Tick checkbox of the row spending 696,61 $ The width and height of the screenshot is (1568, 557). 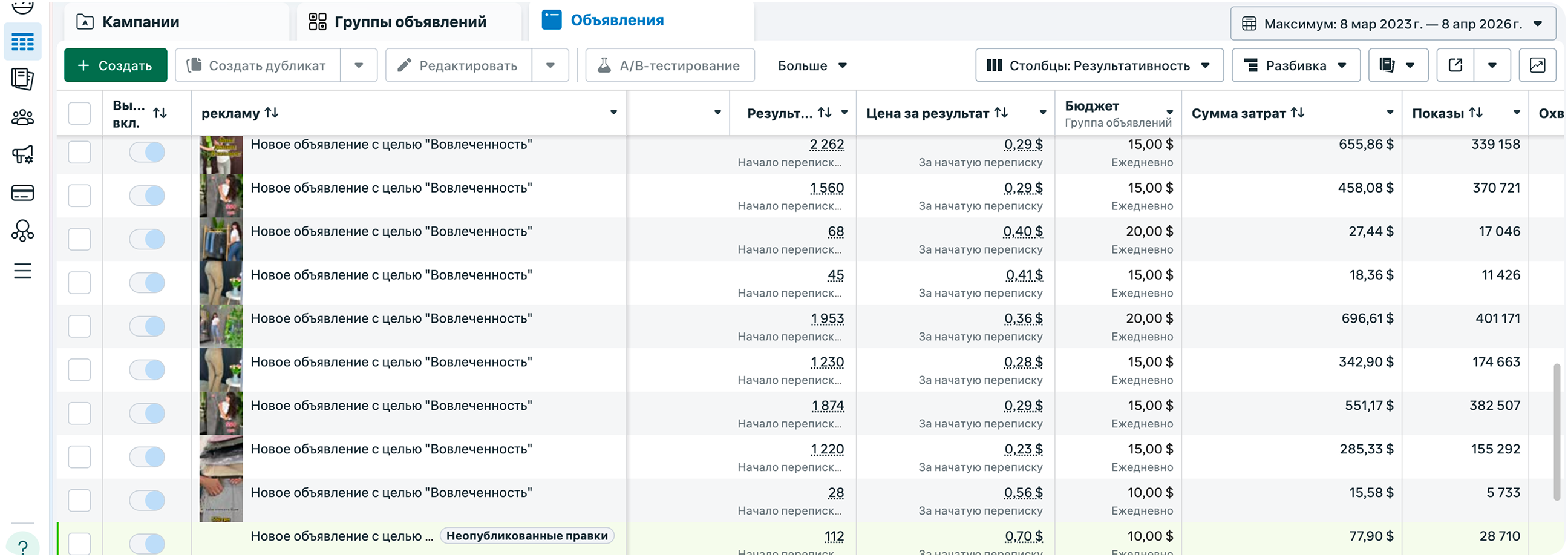pos(80,326)
